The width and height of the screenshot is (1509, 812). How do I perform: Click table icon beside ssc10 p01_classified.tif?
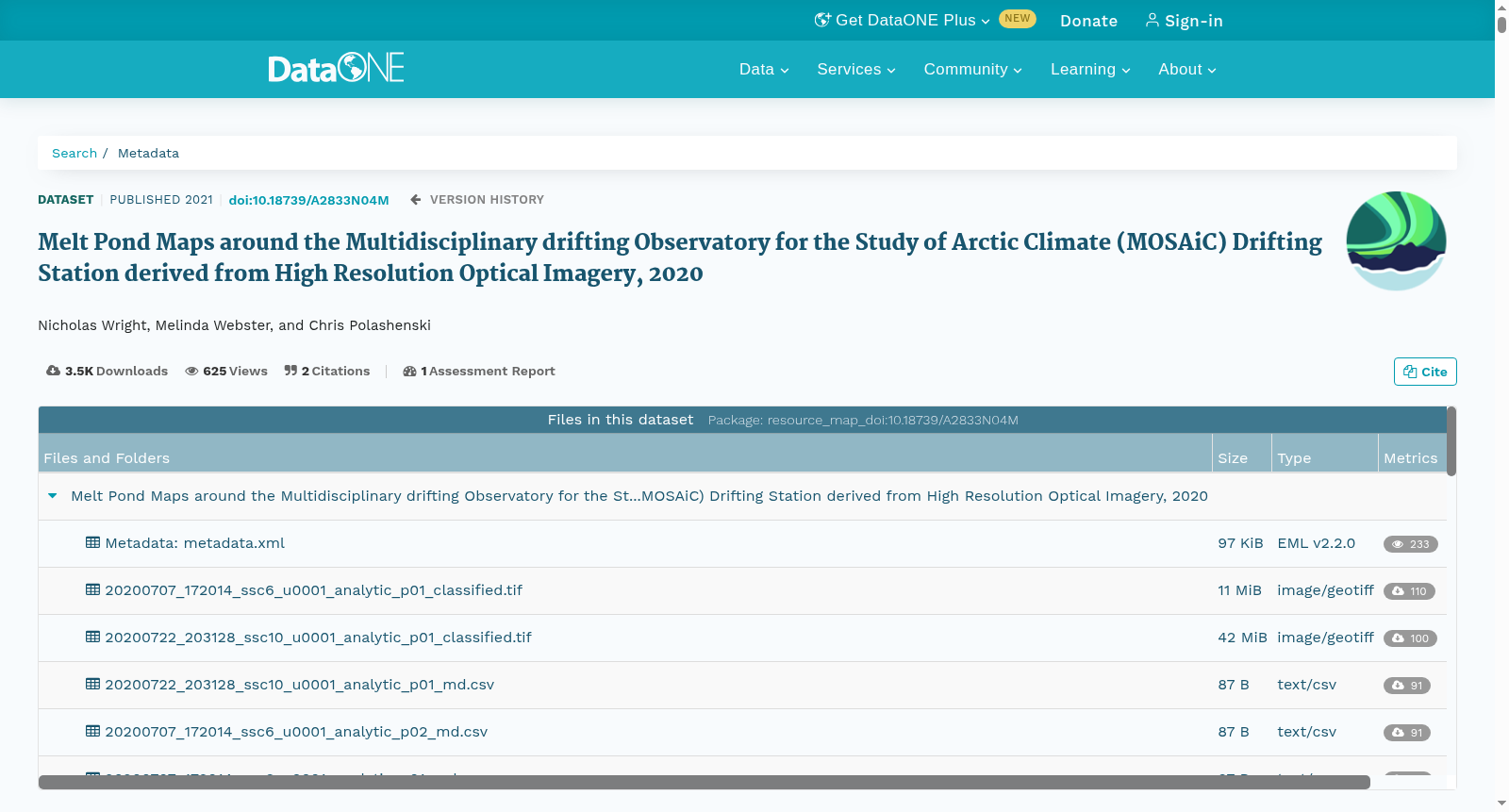coord(92,637)
